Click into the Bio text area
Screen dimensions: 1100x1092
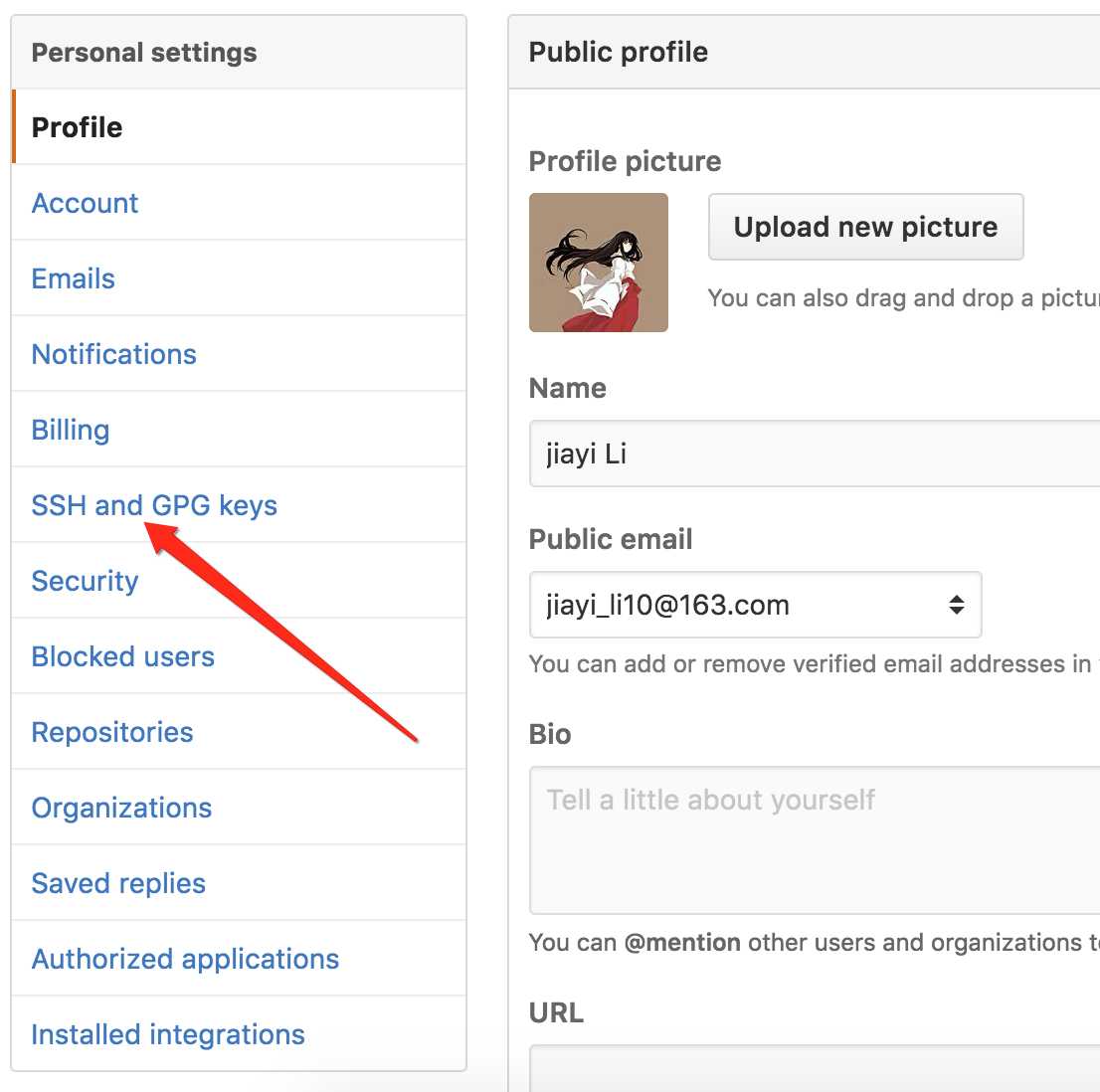tap(815, 840)
